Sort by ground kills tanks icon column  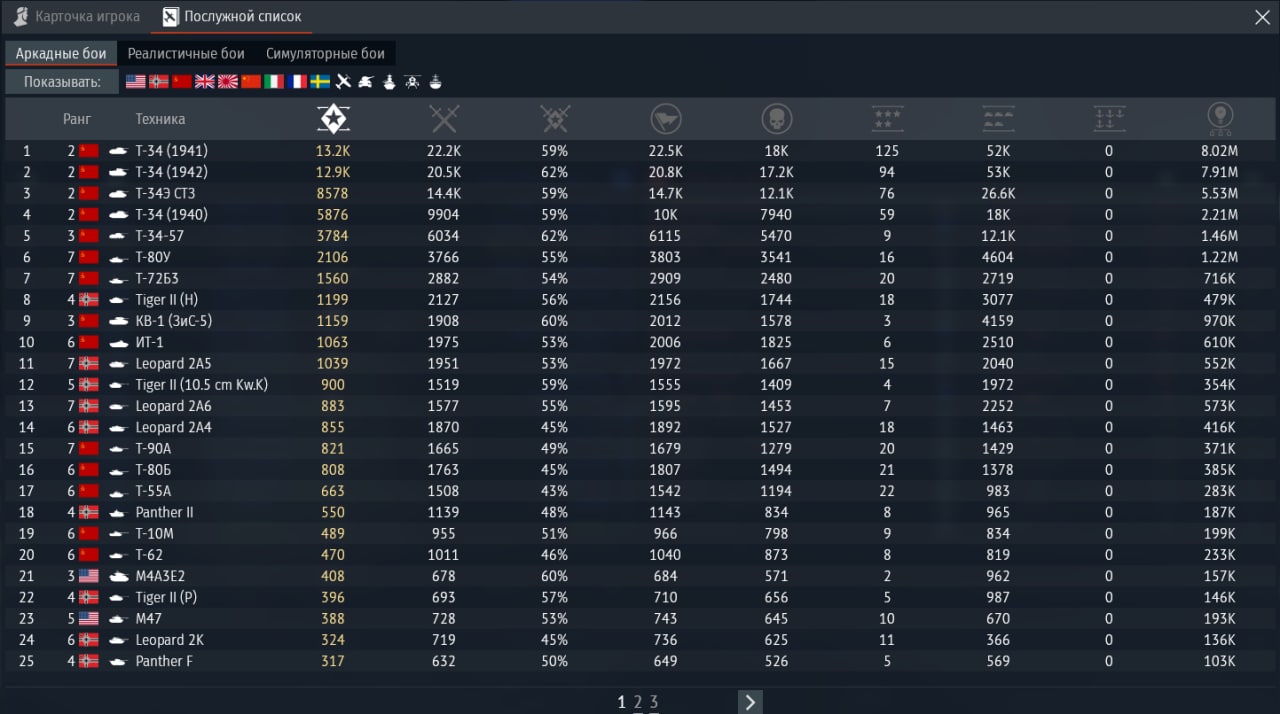(998, 119)
